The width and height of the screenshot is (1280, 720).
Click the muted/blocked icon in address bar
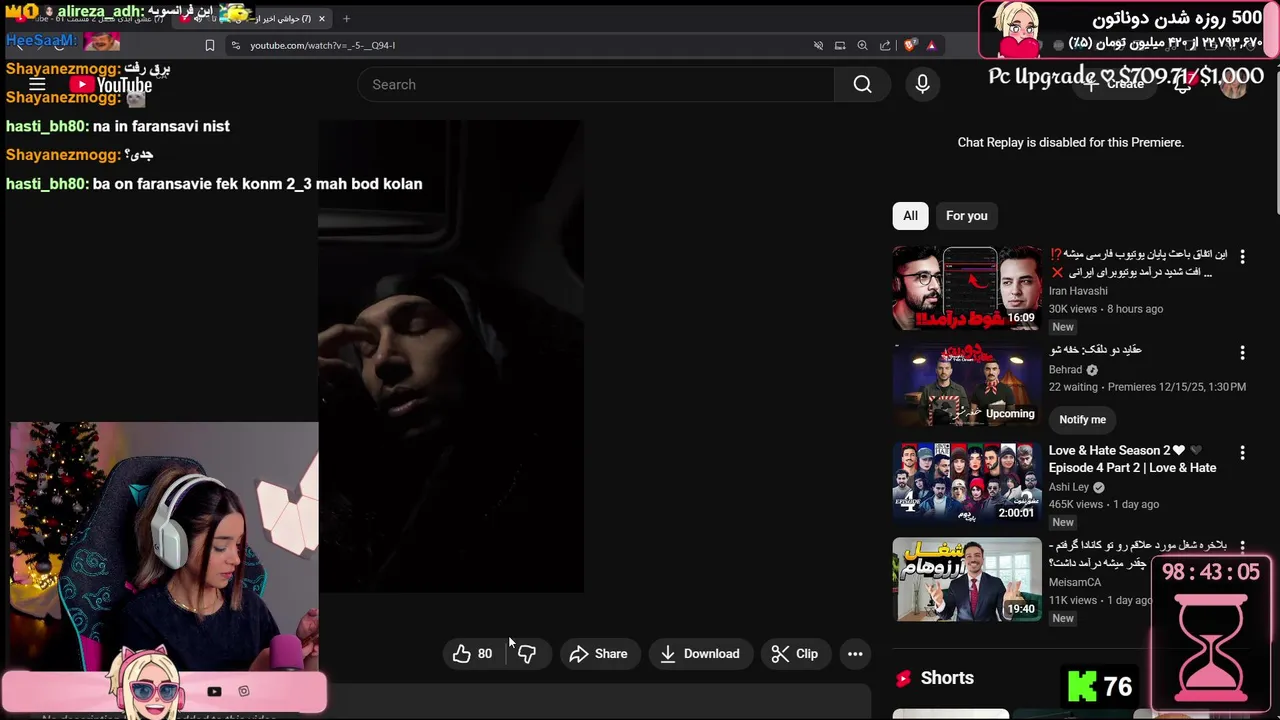(818, 45)
